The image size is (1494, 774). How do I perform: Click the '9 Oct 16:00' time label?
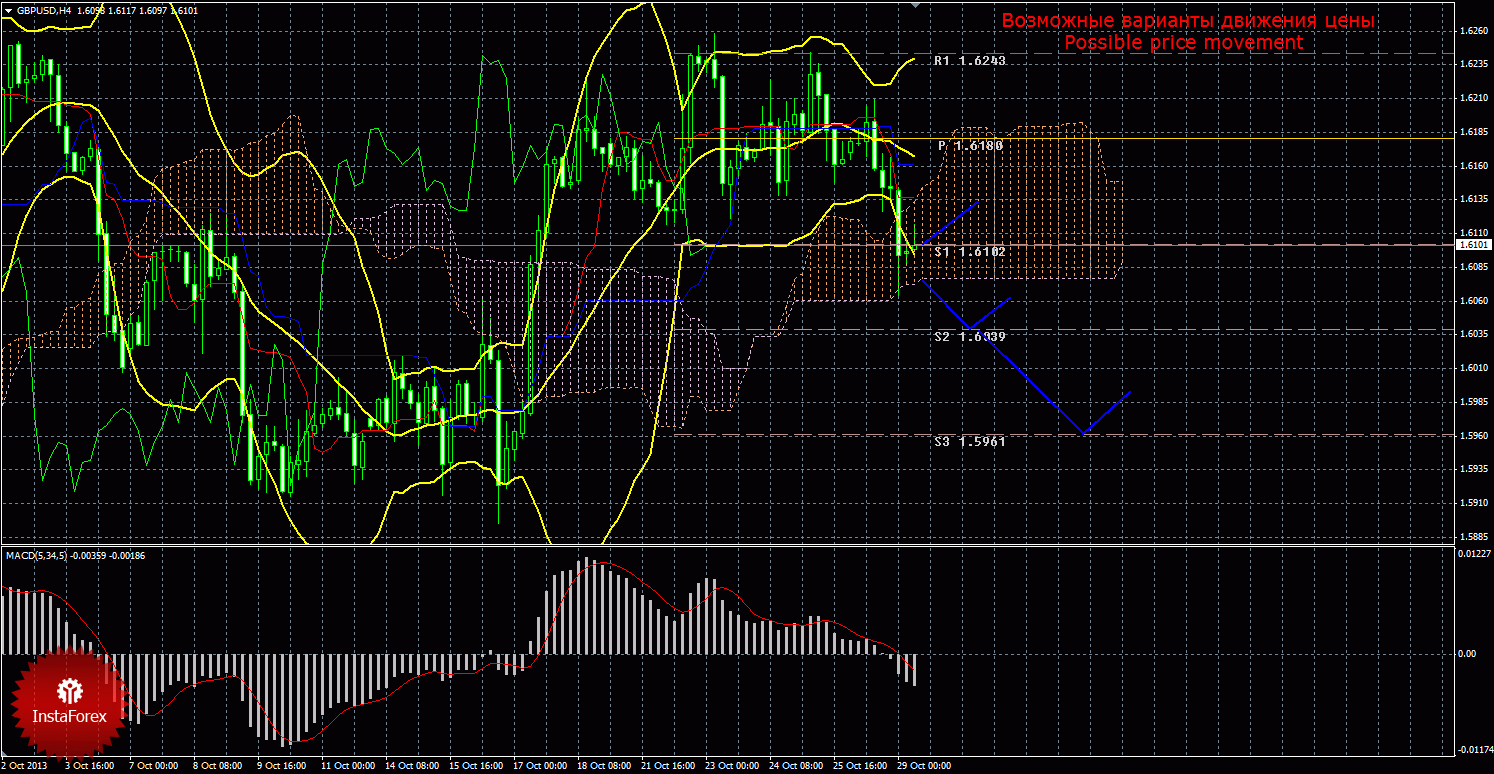tap(281, 766)
